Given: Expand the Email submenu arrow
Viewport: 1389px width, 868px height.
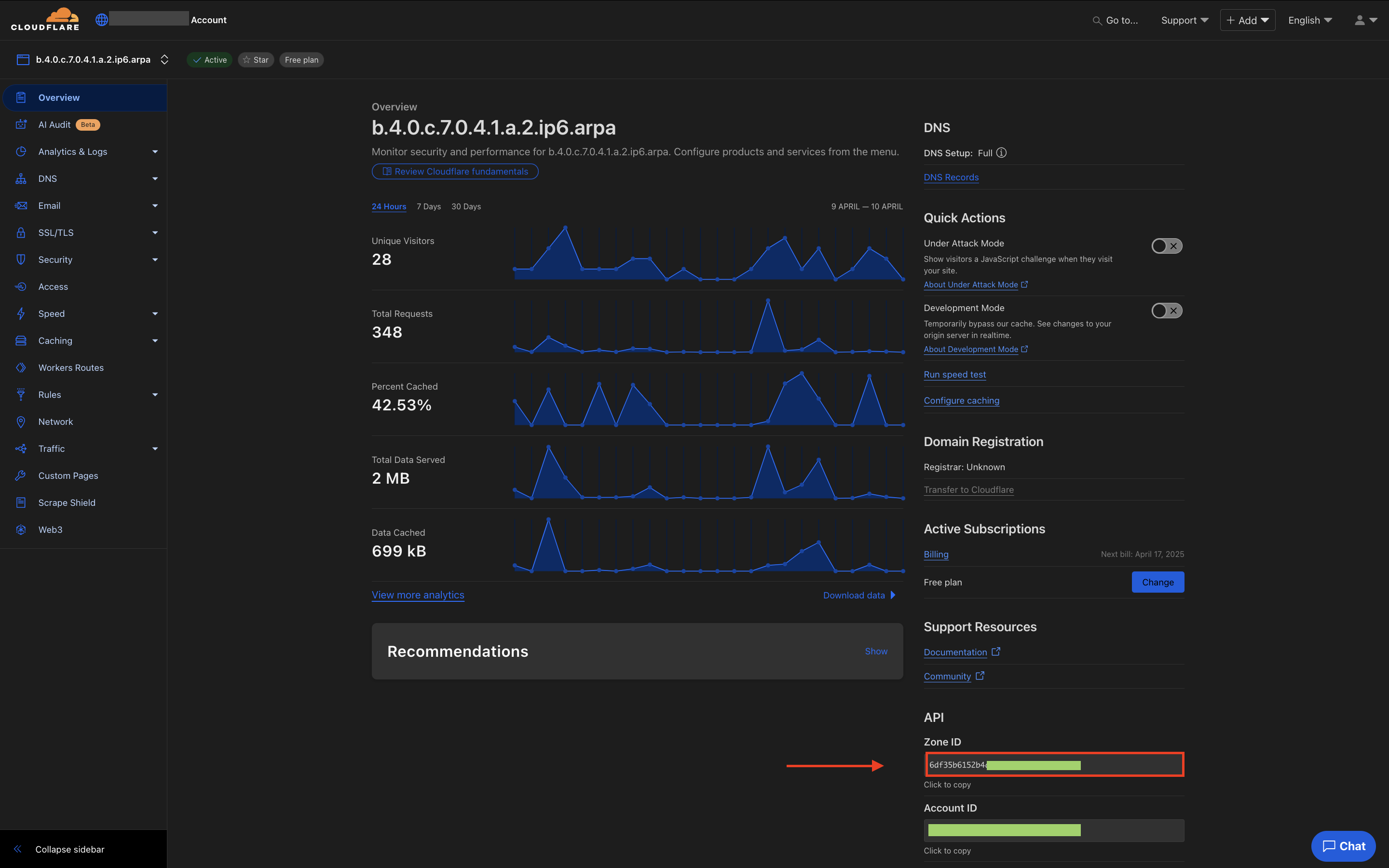Looking at the screenshot, I should click(x=155, y=205).
